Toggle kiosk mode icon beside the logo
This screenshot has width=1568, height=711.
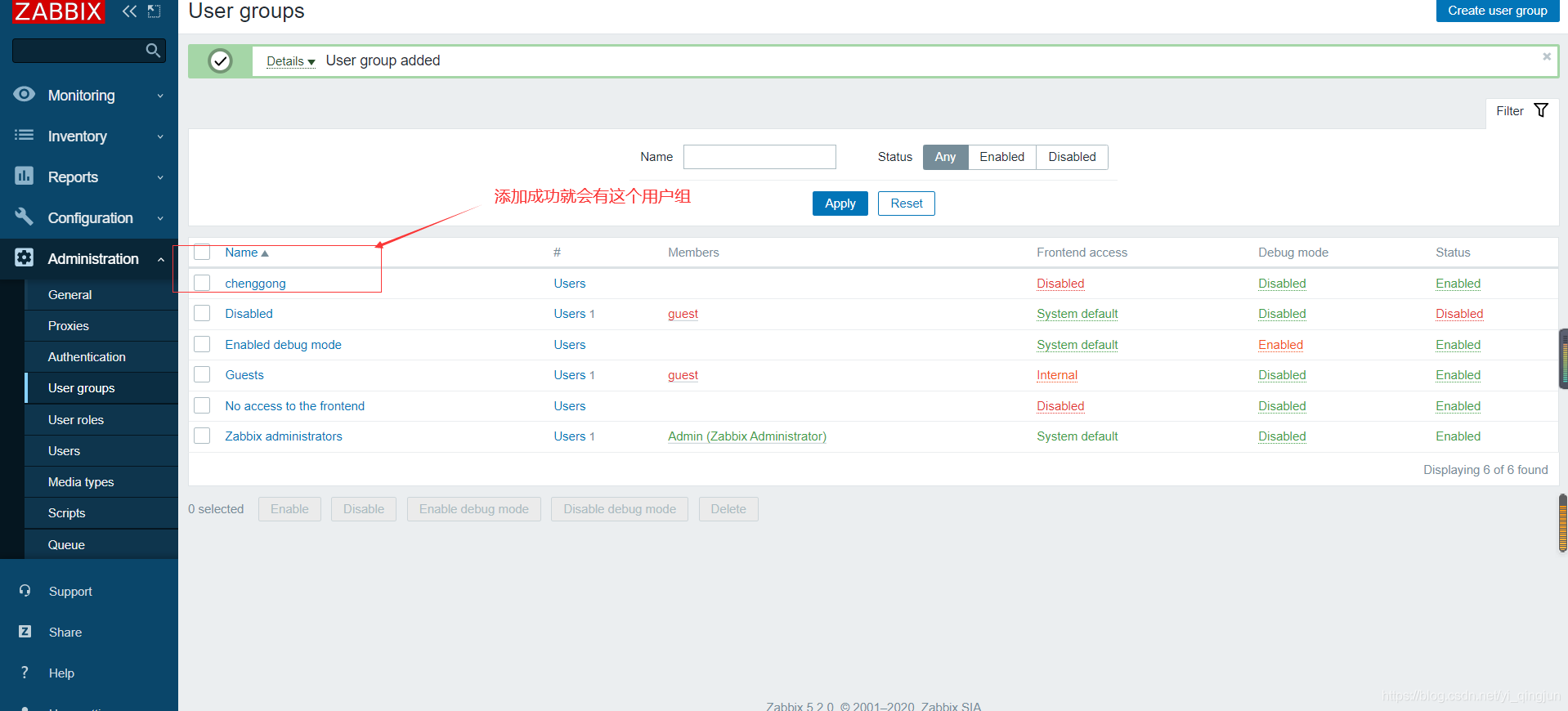click(154, 11)
